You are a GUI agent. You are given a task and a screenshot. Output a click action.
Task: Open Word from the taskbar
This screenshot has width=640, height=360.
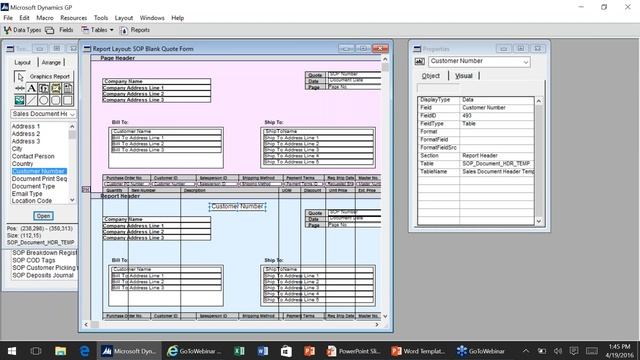pos(262,351)
